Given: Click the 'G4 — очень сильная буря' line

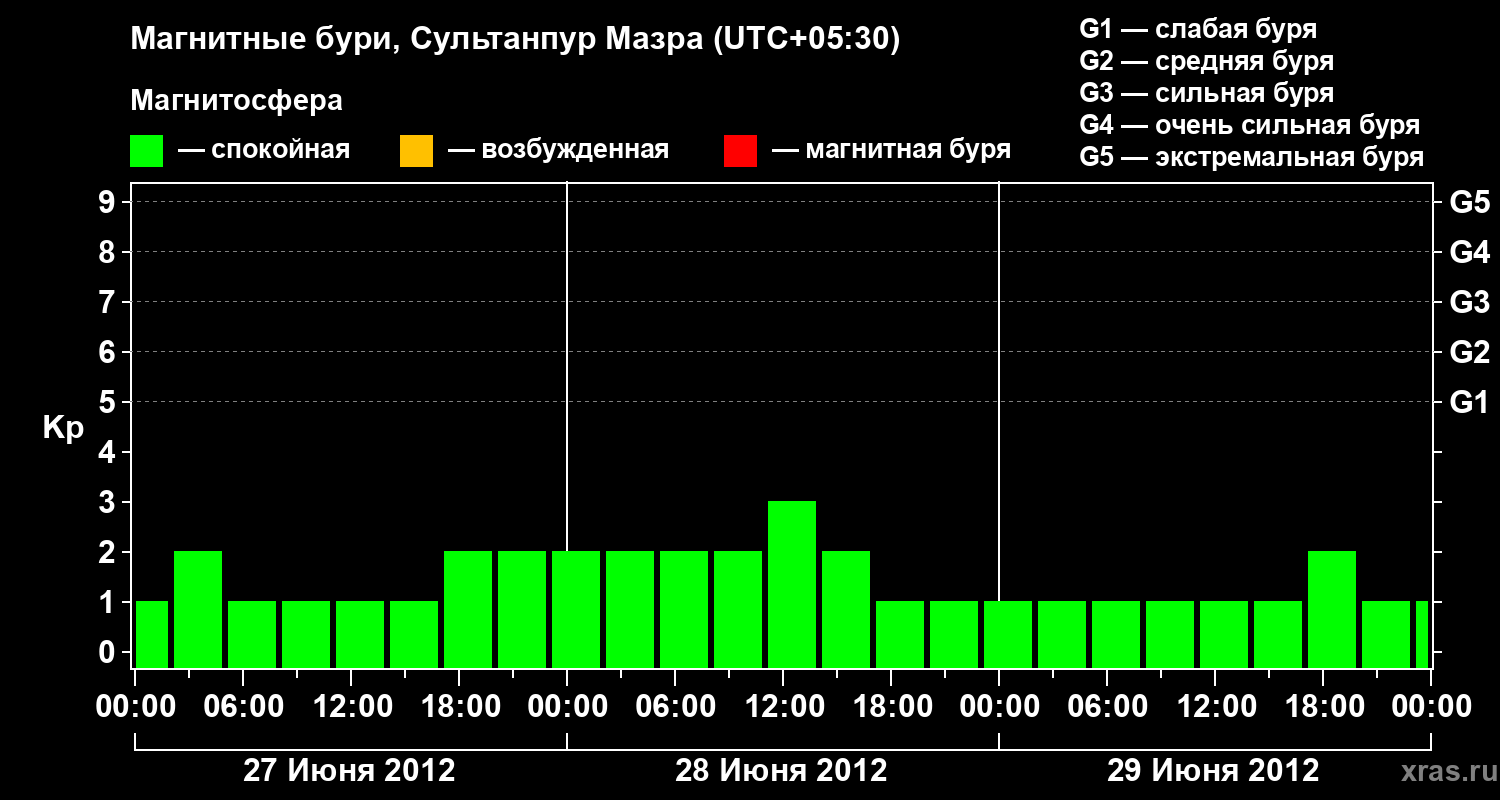Looking at the screenshot, I should (x=1250, y=125).
